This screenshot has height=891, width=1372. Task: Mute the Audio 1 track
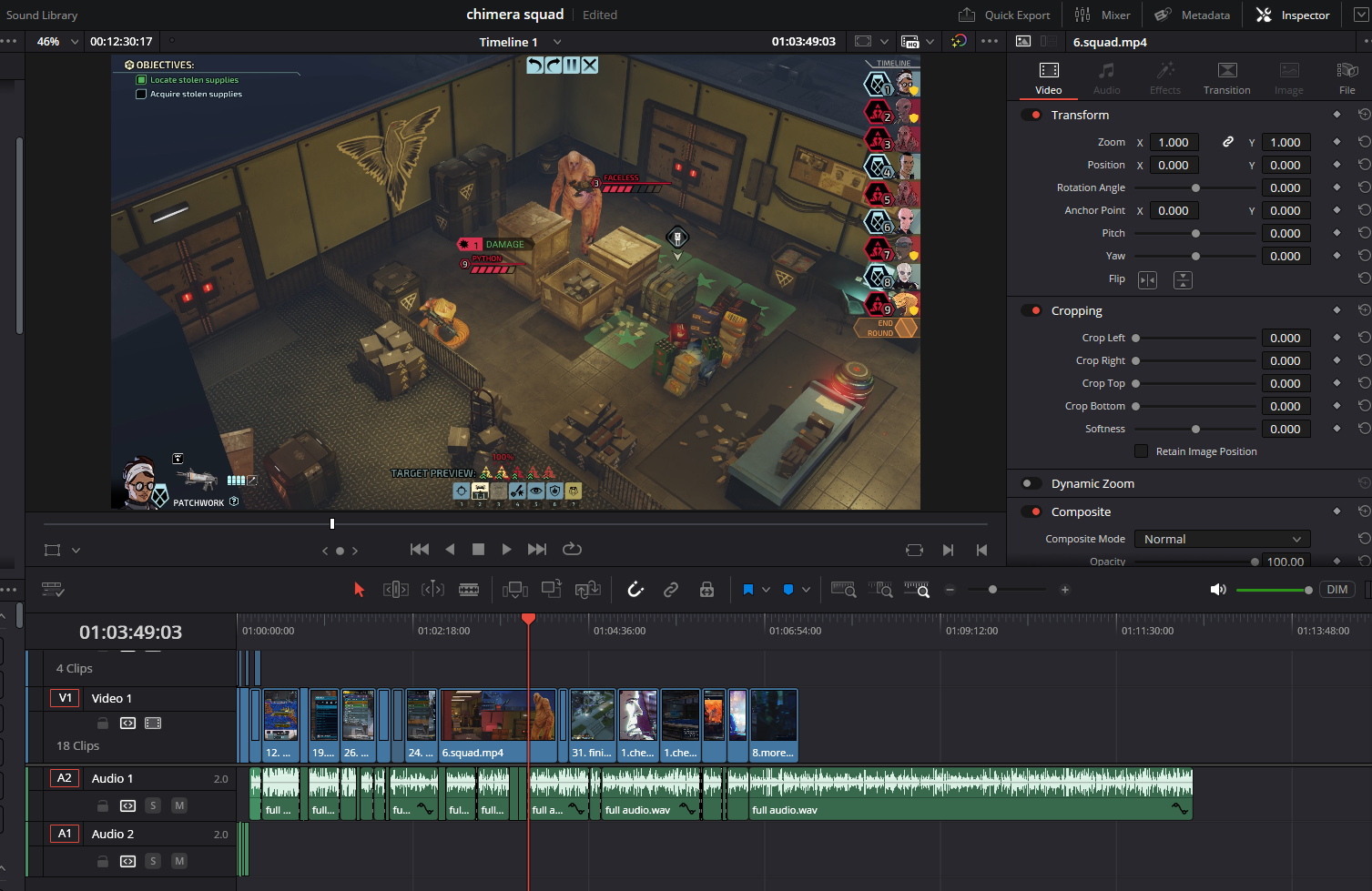[179, 805]
